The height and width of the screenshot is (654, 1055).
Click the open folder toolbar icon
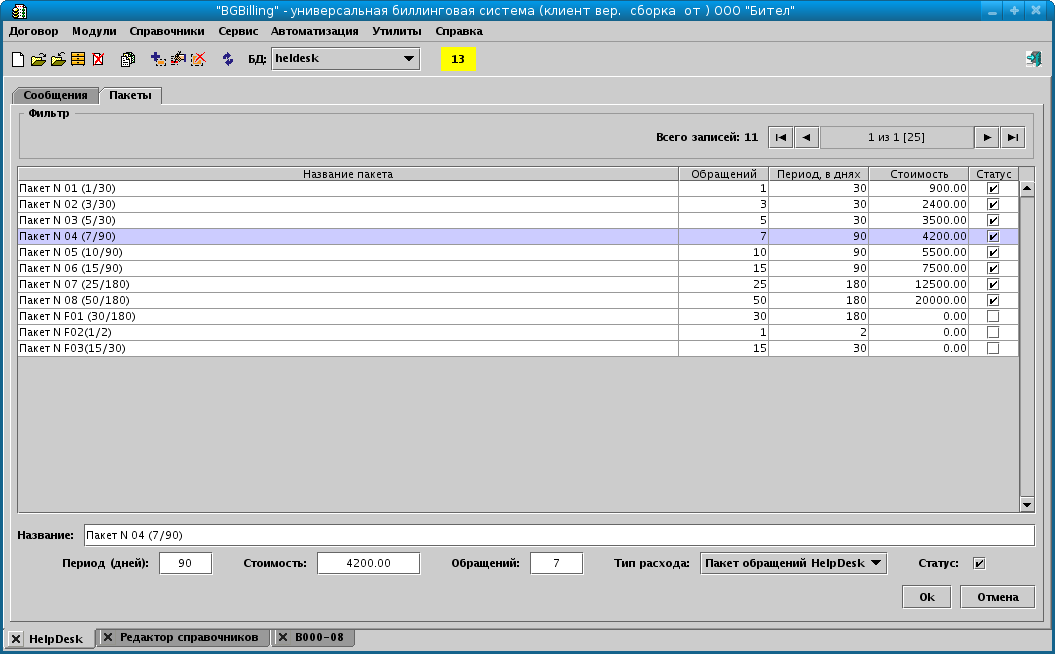38,59
